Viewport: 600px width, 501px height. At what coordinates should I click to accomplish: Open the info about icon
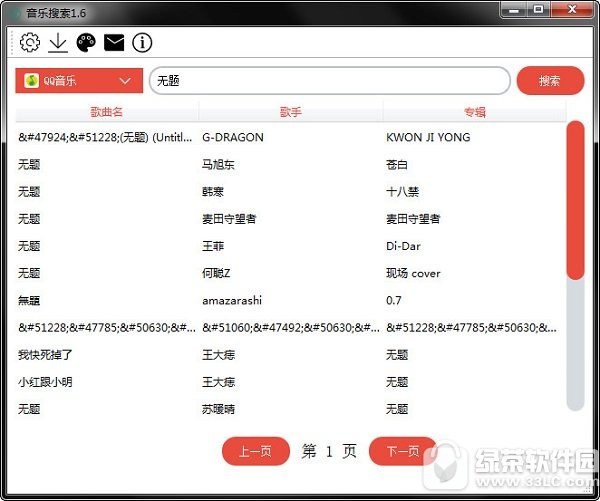point(142,42)
